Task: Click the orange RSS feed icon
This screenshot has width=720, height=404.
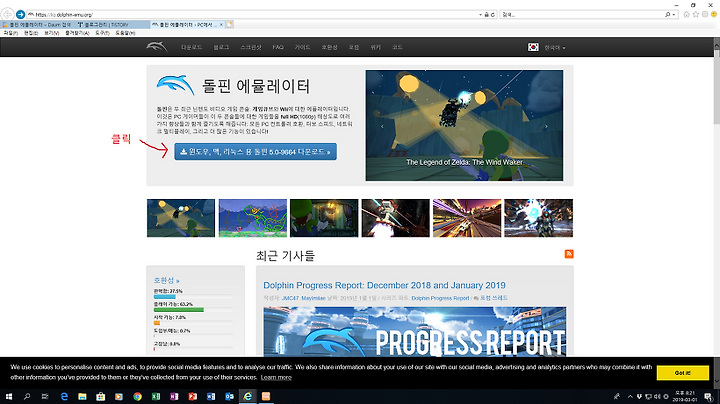Action: 569,254
